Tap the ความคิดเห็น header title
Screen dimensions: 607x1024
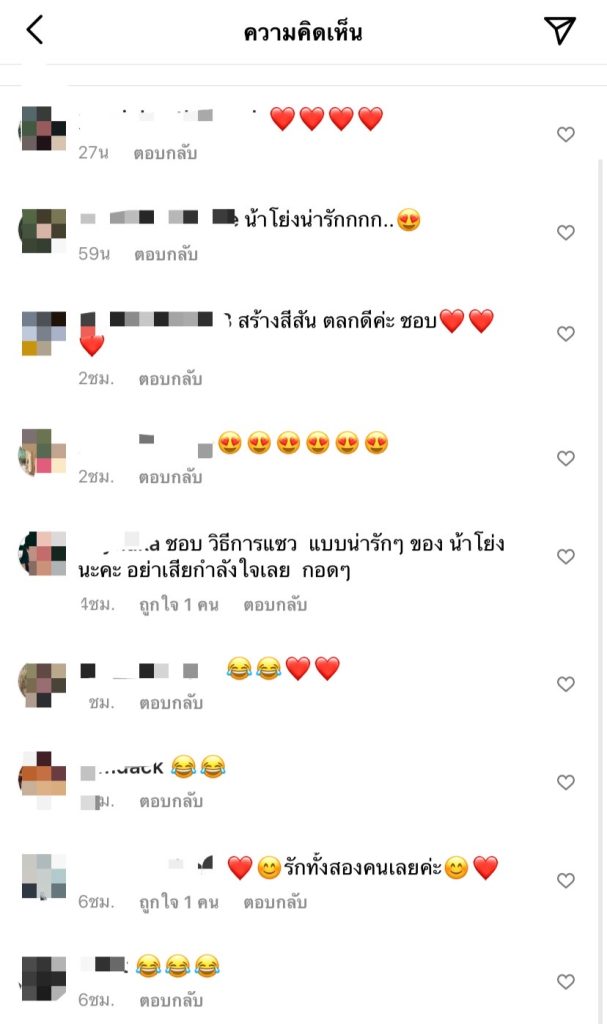point(303,32)
